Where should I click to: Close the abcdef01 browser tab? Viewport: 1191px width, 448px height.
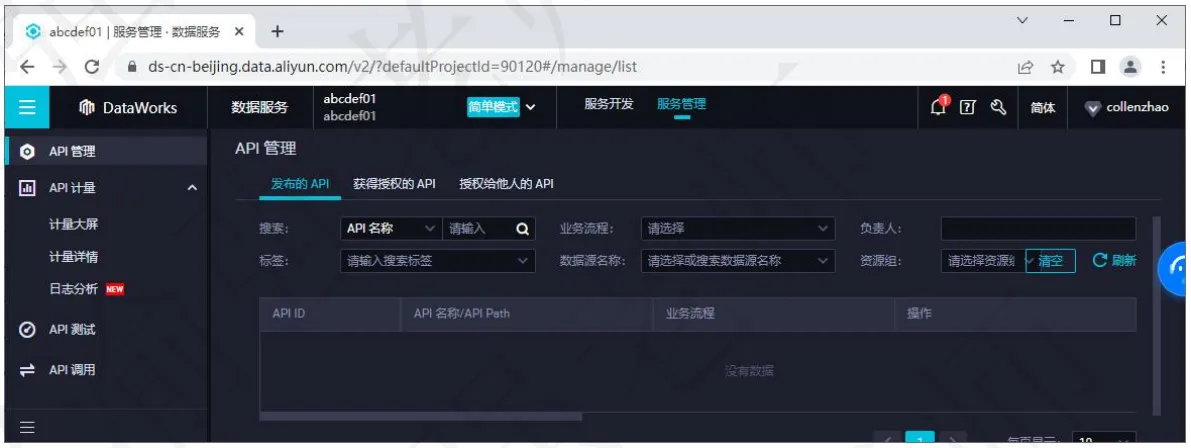(x=239, y=31)
